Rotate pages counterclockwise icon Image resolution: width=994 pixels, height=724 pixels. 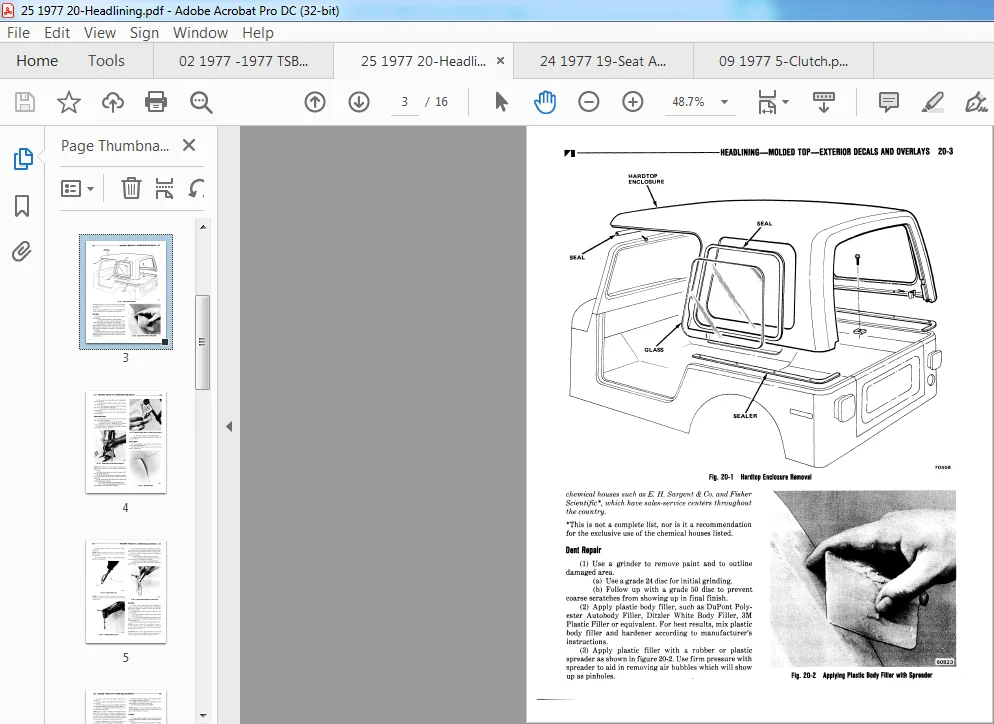coord(197,188)
